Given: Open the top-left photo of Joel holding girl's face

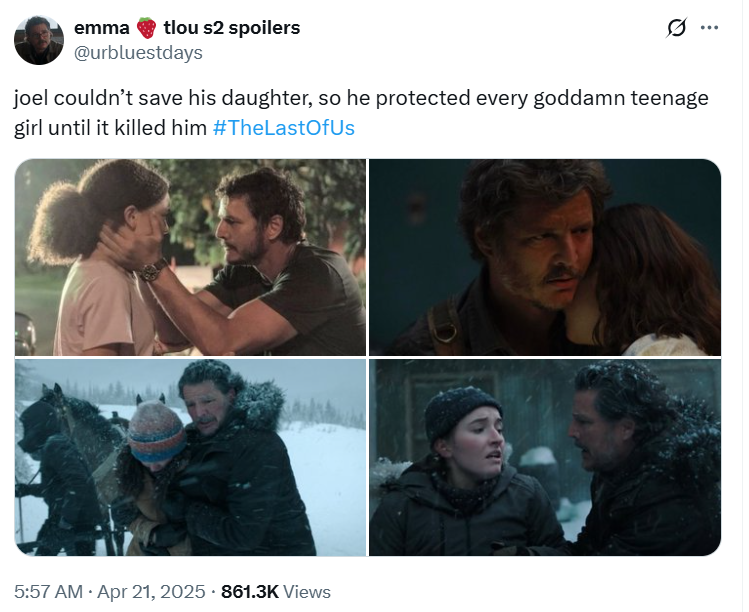Looking at the screenshot, I should tap(190, 257).
